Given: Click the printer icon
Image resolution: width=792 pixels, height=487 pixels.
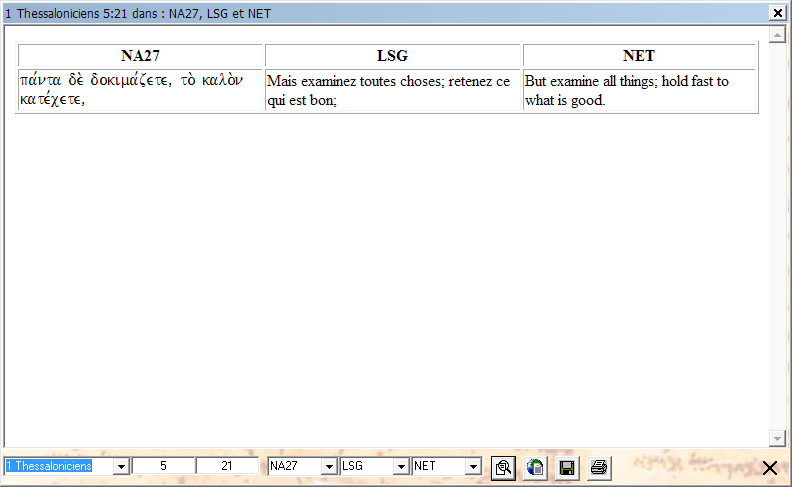Looking at the screenshot, I should click(599, 467).
